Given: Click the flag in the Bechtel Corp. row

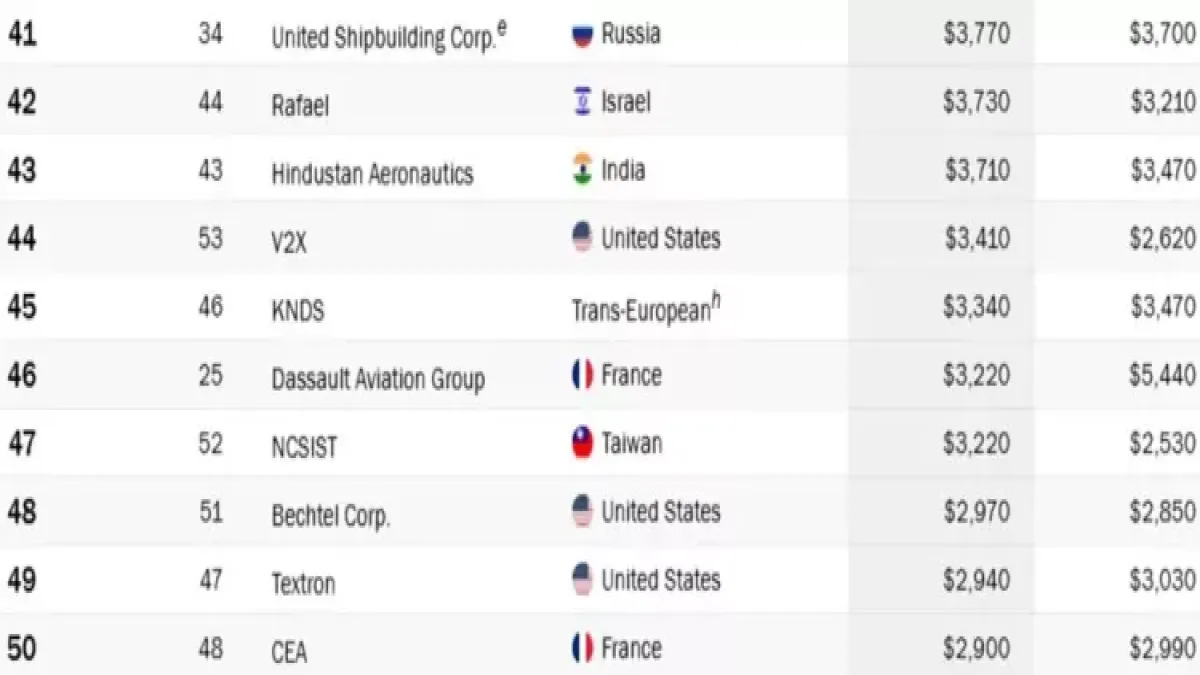Looking at the screenshot, I should [x=582, y=513].
